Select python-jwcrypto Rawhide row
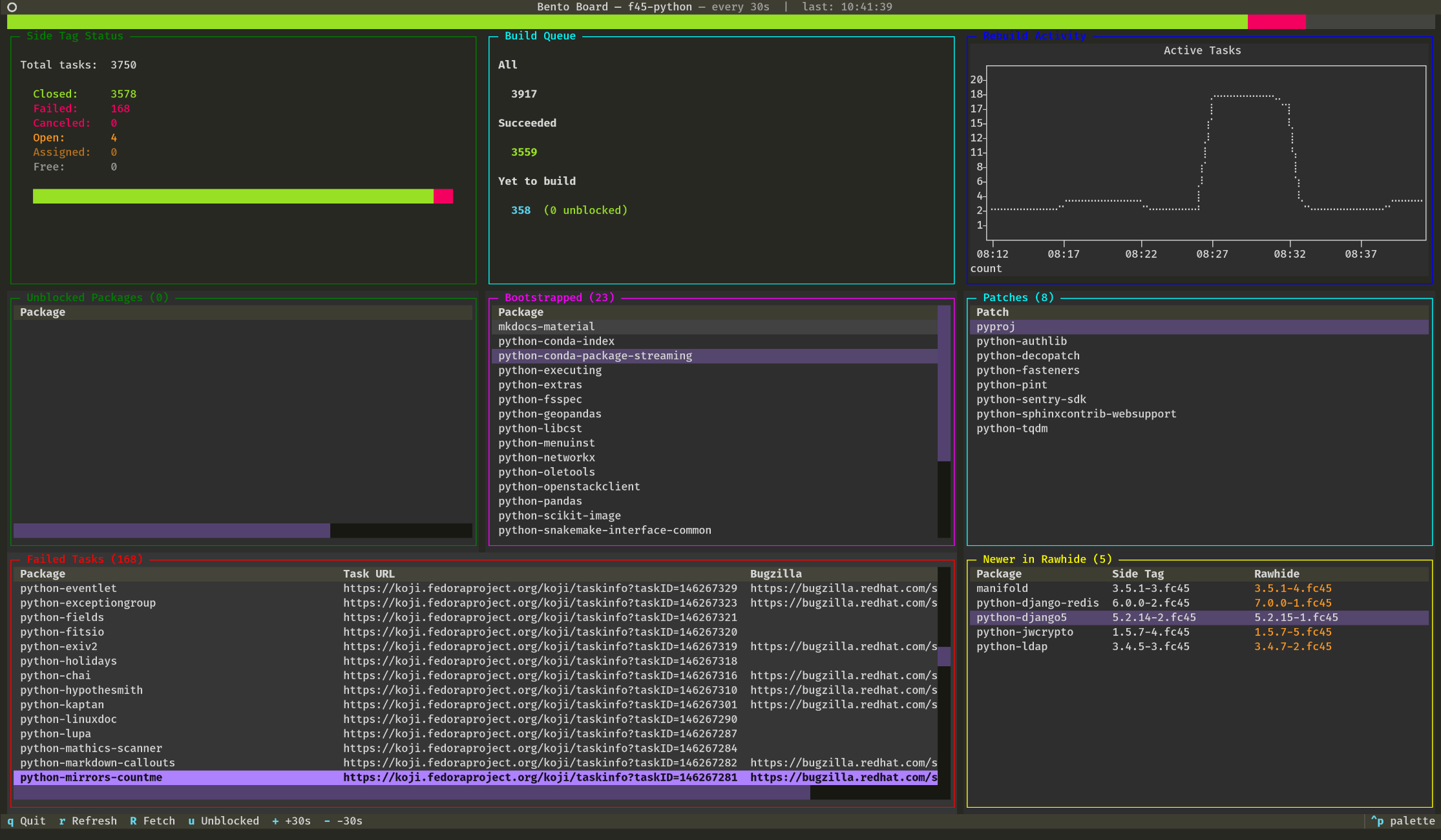The width and height of the screenshot is (1441, 840). click(1199, 632)
